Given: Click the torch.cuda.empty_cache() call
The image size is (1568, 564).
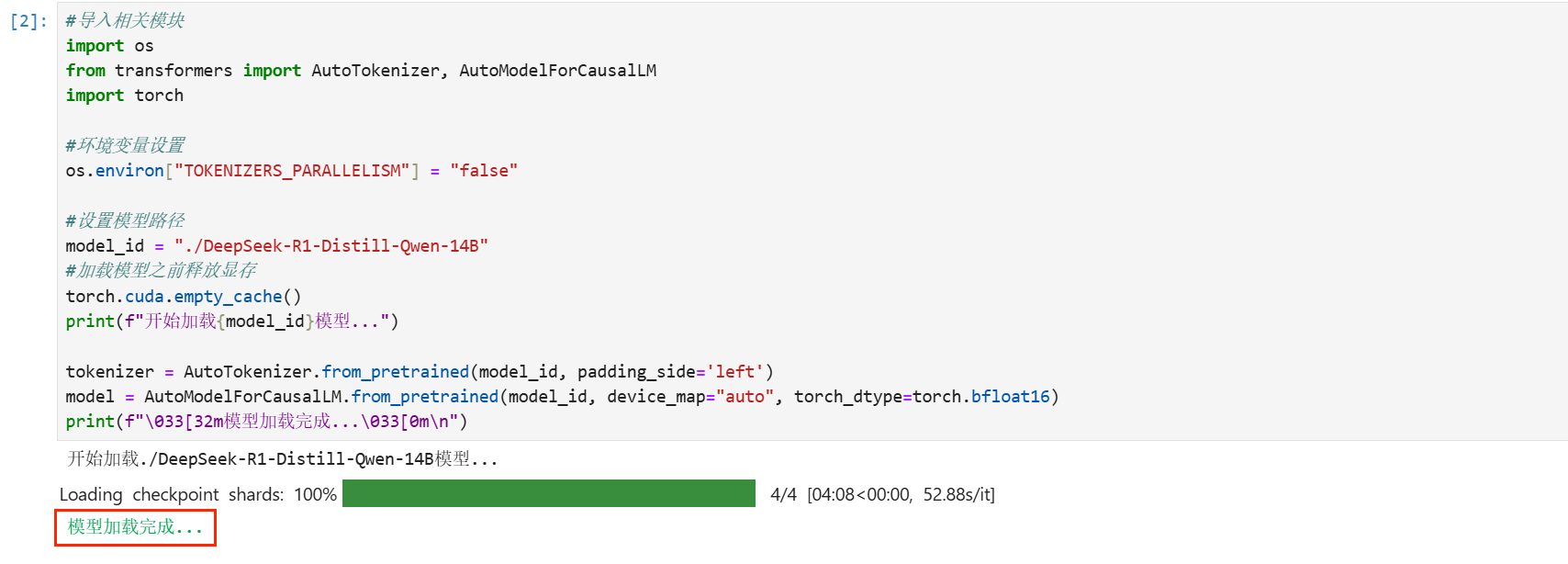Looking at the screenshot, I should pos(183,297).
